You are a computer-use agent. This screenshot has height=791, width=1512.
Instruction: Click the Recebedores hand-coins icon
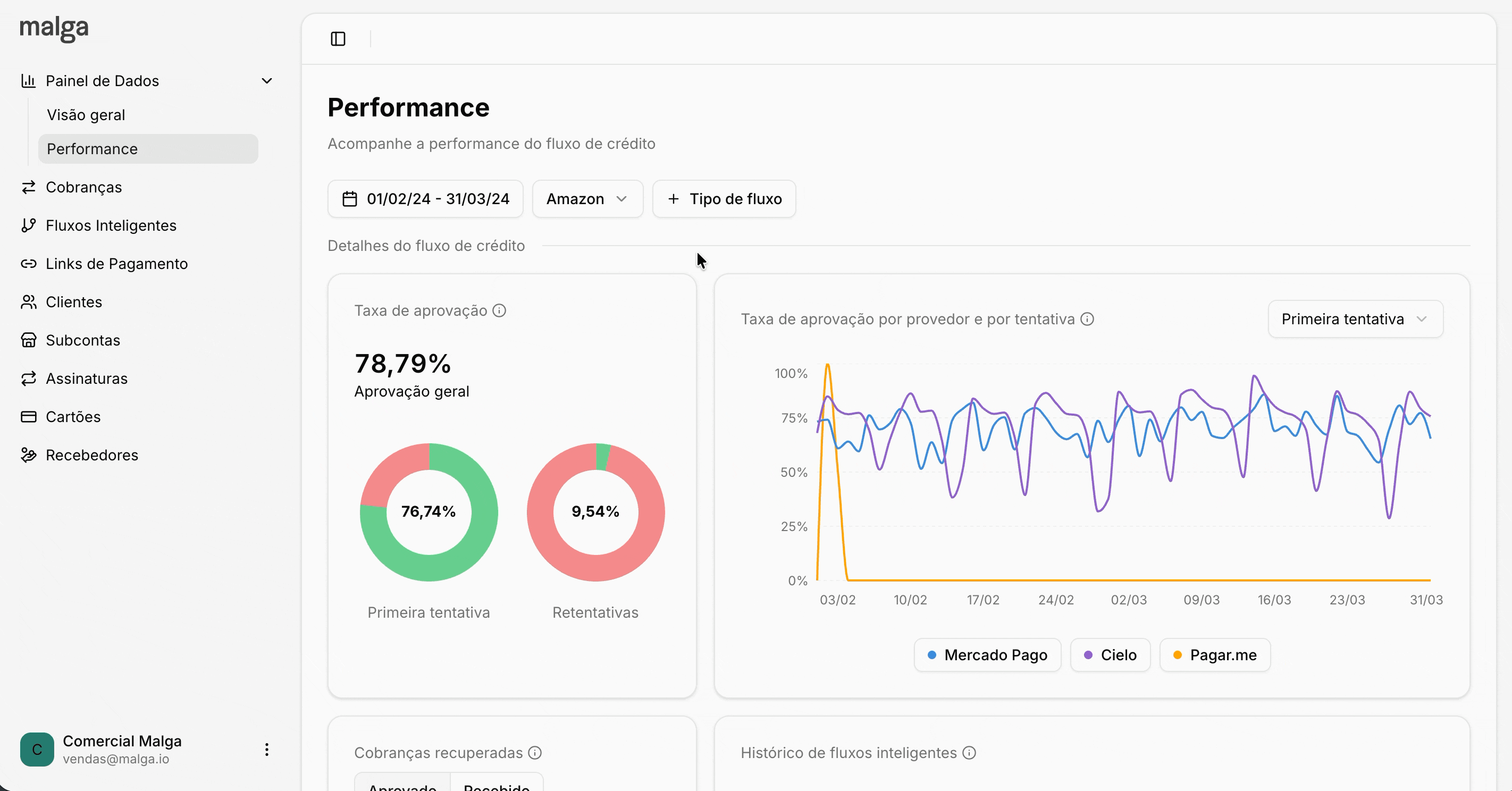28,455
